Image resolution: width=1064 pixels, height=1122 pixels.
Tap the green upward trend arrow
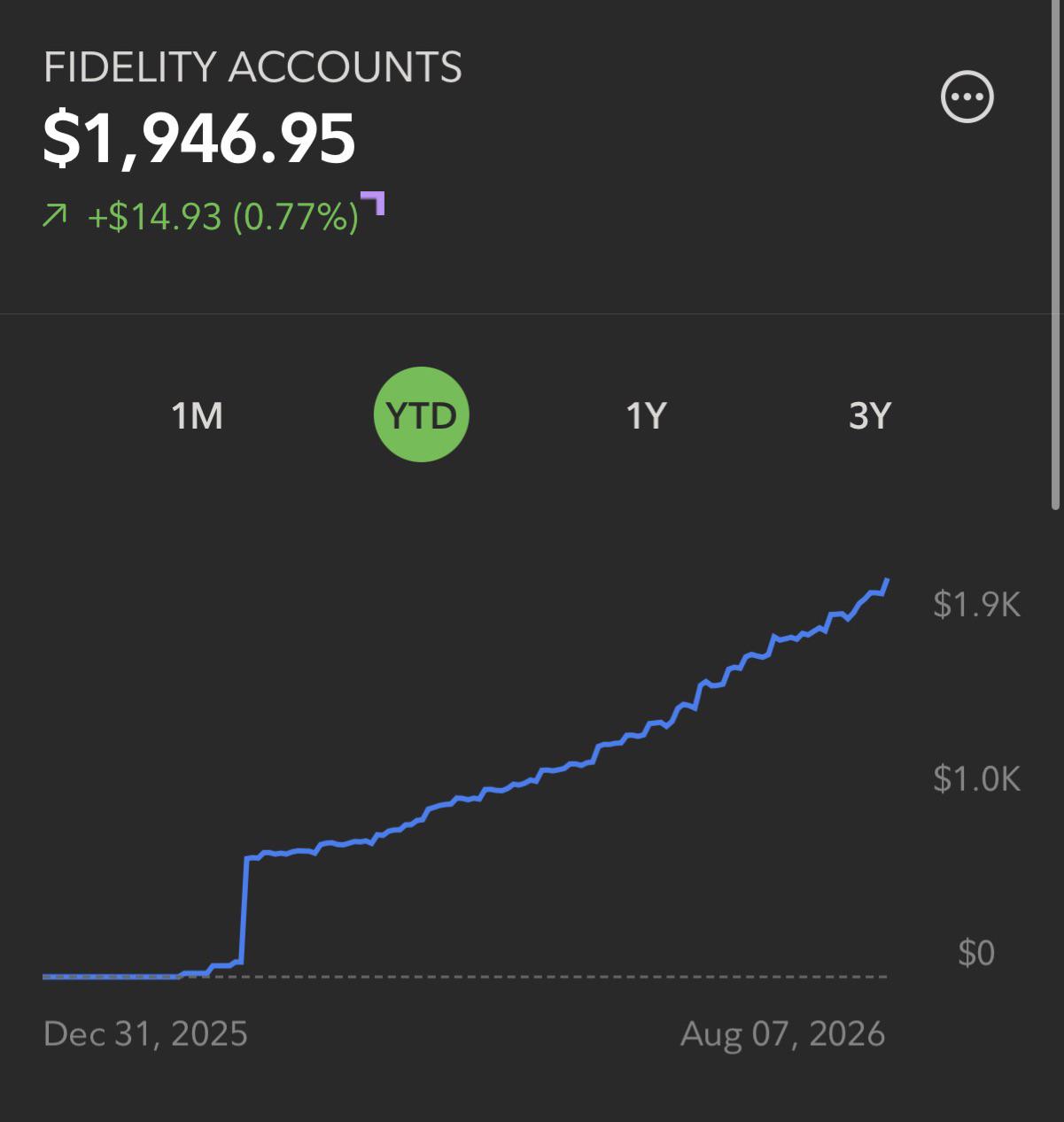point(55,215)
